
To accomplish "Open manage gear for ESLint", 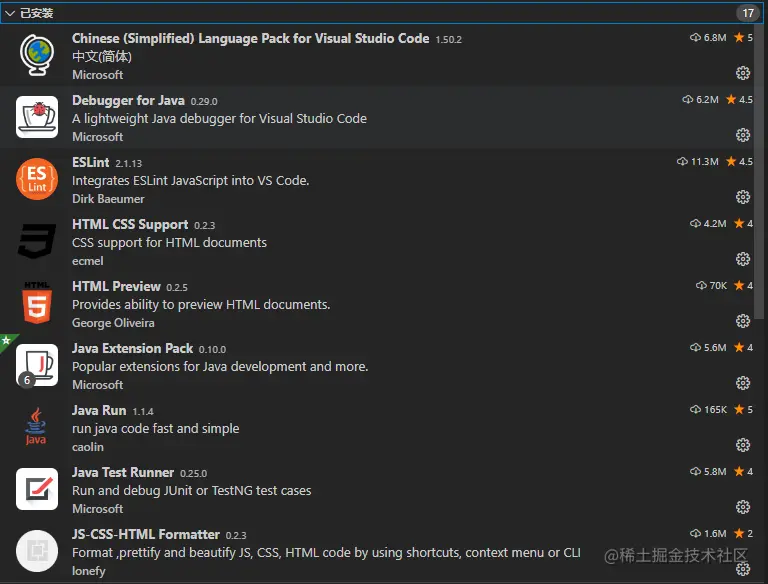I will pos(743,197).
